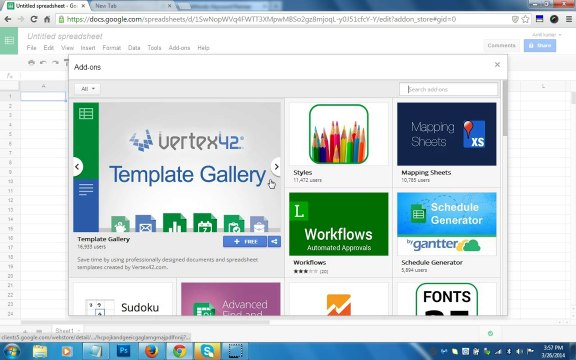
Task: Click the Chrome forward navigation arrow
Action: (x=21, y=19)
